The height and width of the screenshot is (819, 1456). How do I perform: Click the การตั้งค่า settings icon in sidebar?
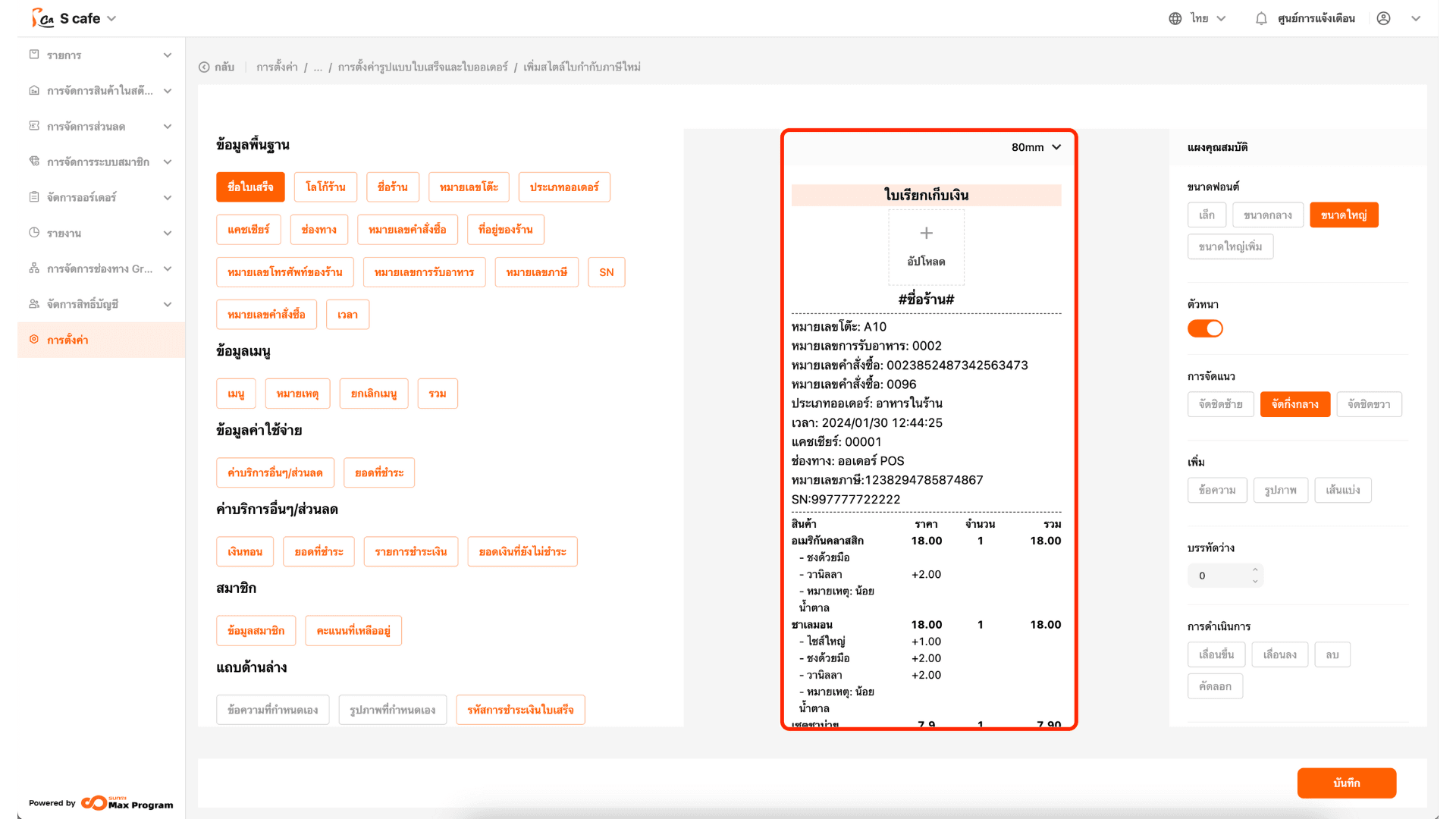[34, 340]
